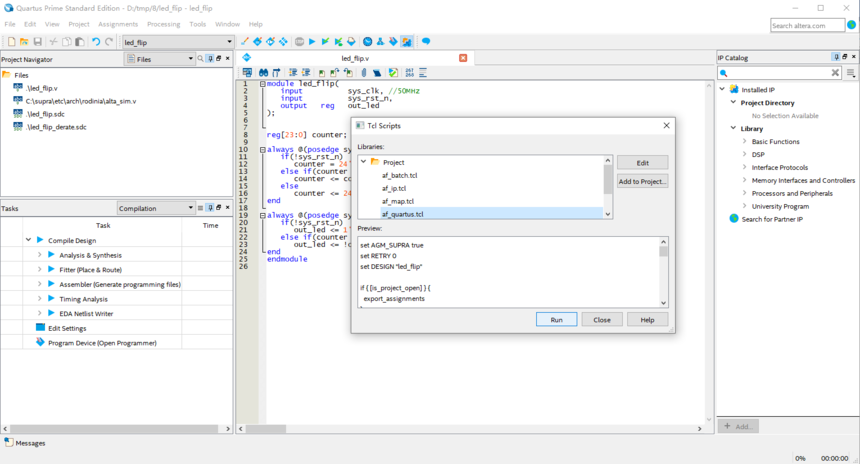Click the paperclip icon in editor toolbar
Viewport: 860px width, 464px height.
(x=364, y=72)
